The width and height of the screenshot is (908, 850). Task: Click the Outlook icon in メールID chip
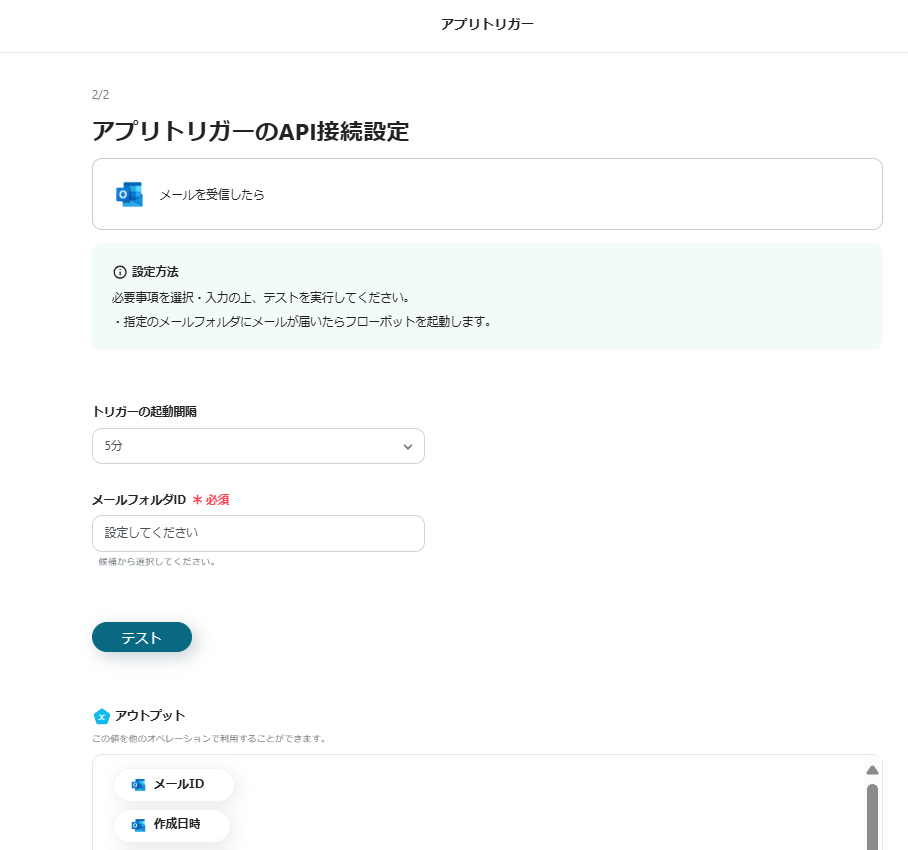point(138,785)
